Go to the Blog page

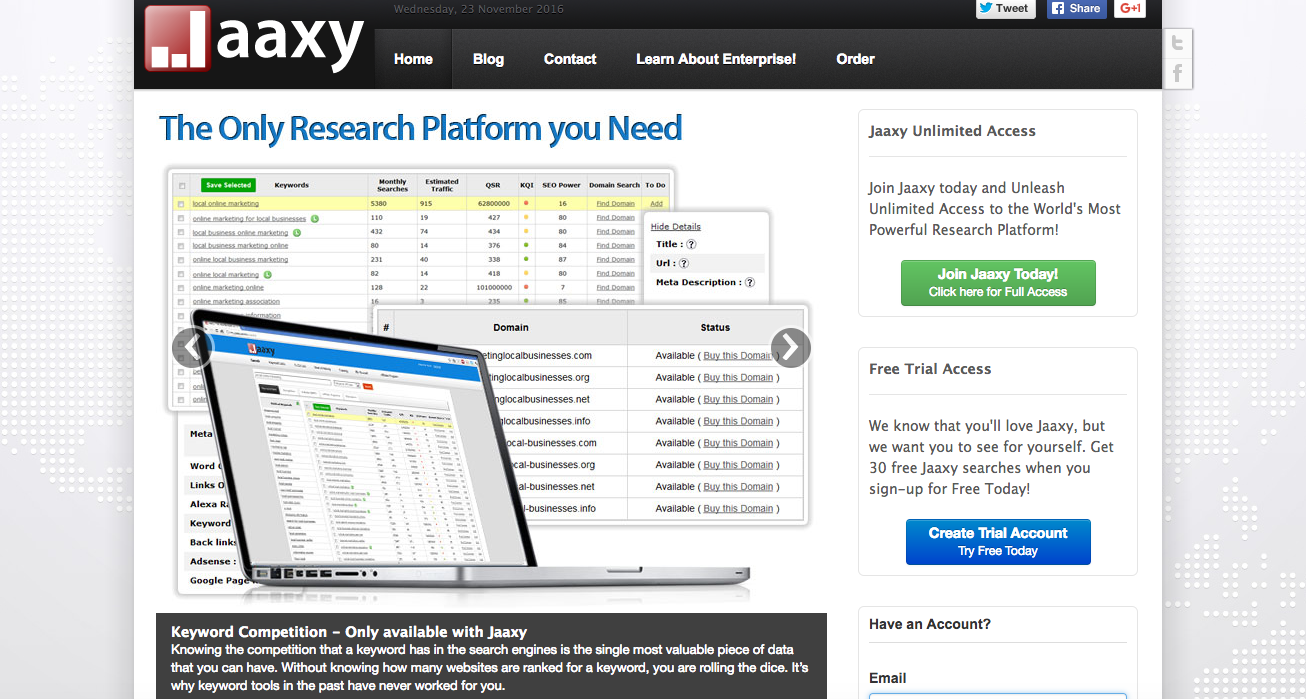tap(488, 59)
